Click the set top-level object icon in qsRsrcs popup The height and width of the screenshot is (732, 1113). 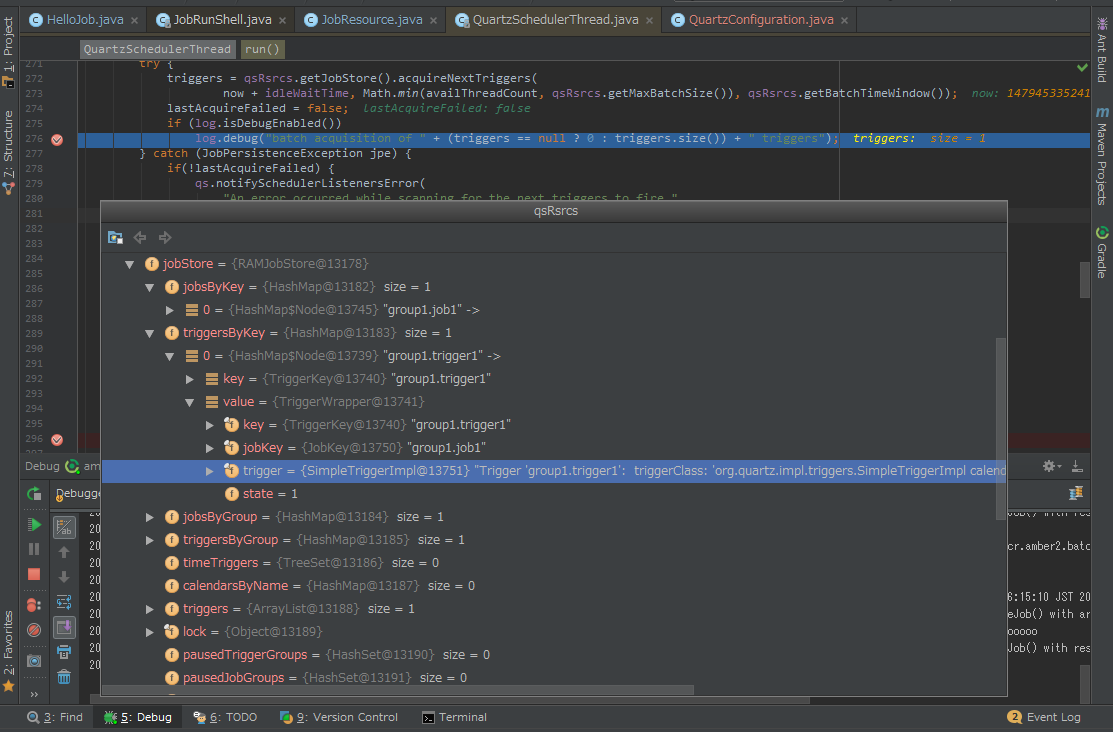pos(115,237)
